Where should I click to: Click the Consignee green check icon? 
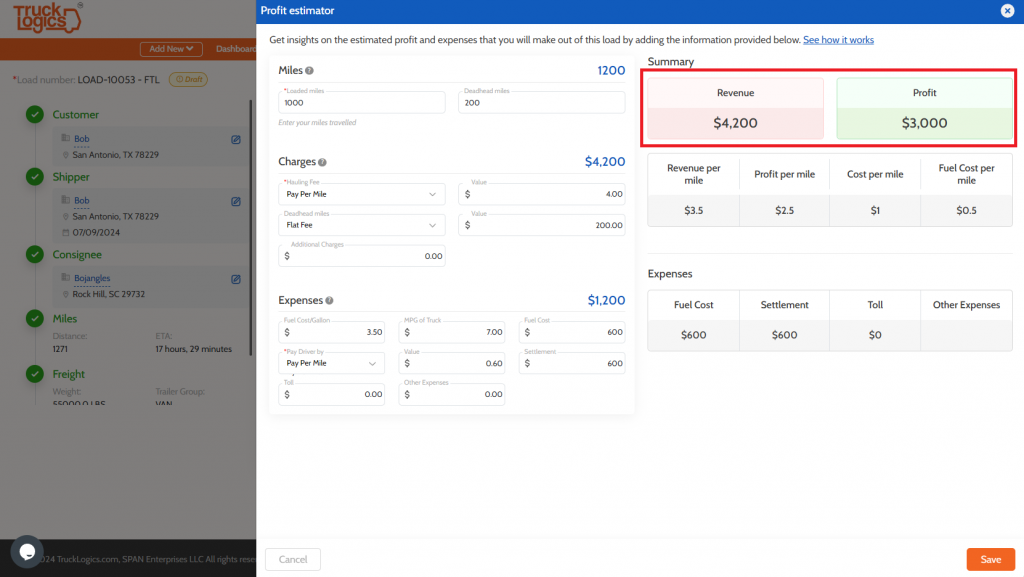[35, 255]
